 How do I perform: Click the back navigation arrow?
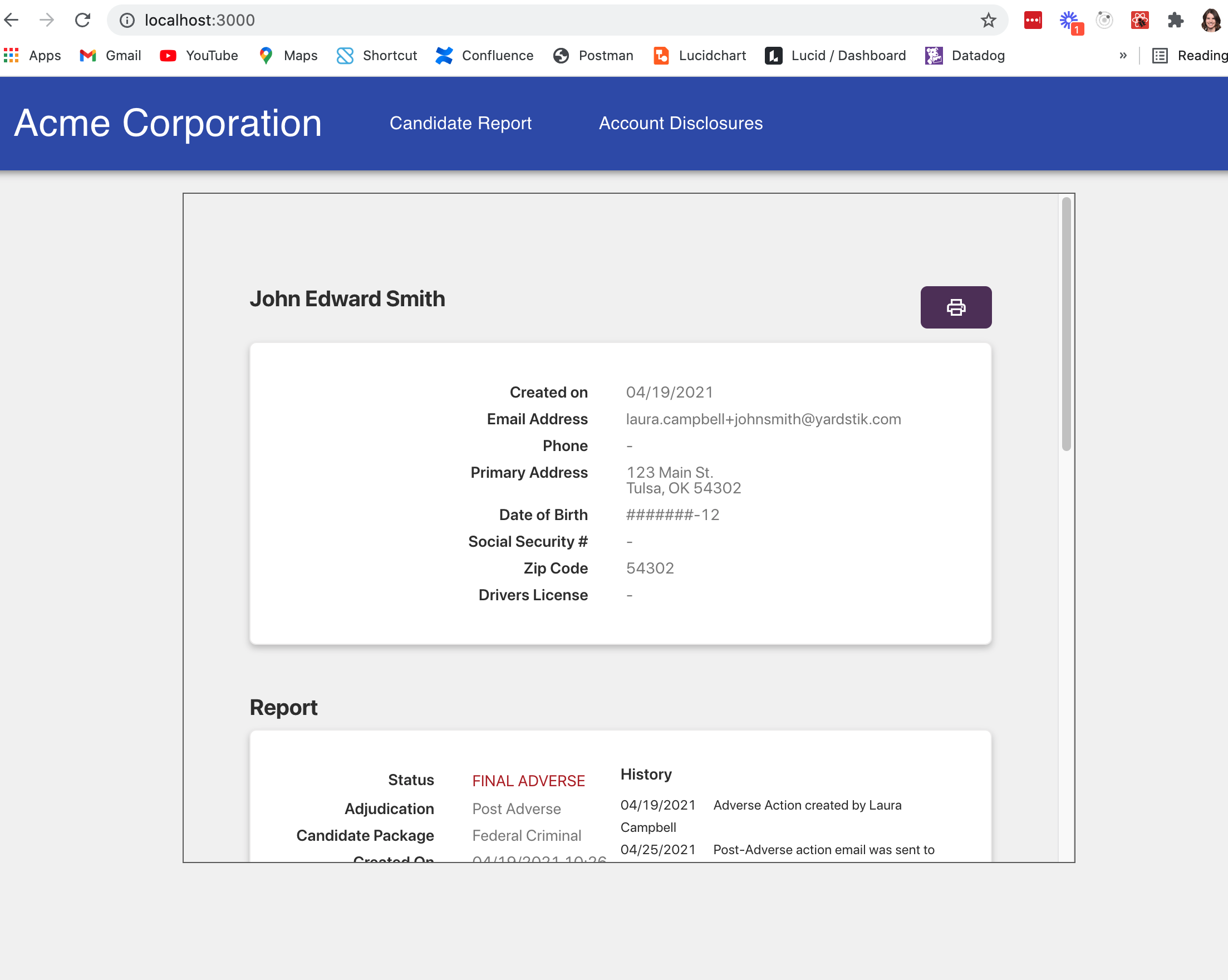12,21
